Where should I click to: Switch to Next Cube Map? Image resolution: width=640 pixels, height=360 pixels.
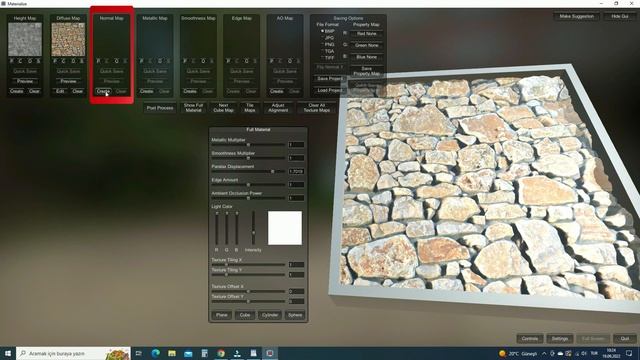(223, 108)
